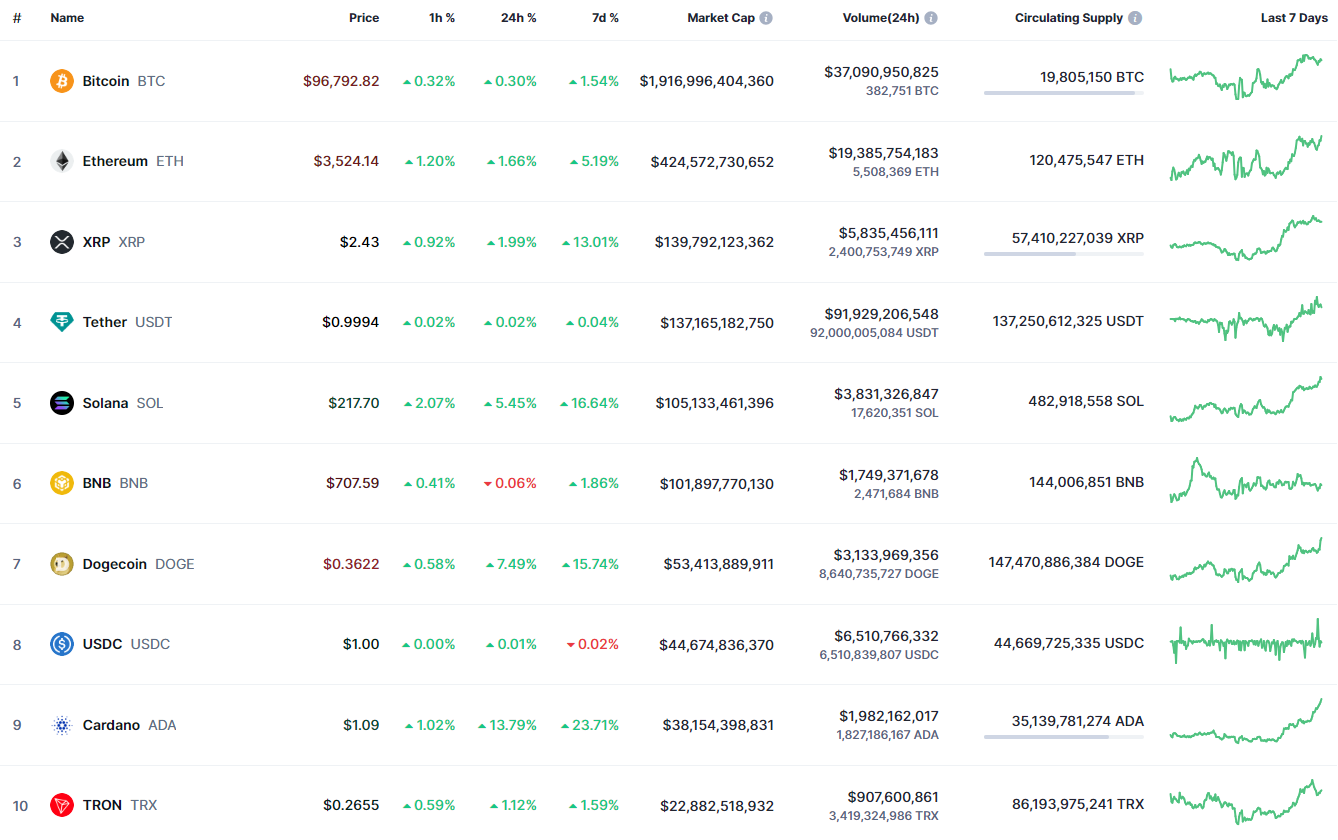This screenshot has height=840, width=1338.
Task: Click XRP's circulating supply progress bar
Action: coord(1063,254)
